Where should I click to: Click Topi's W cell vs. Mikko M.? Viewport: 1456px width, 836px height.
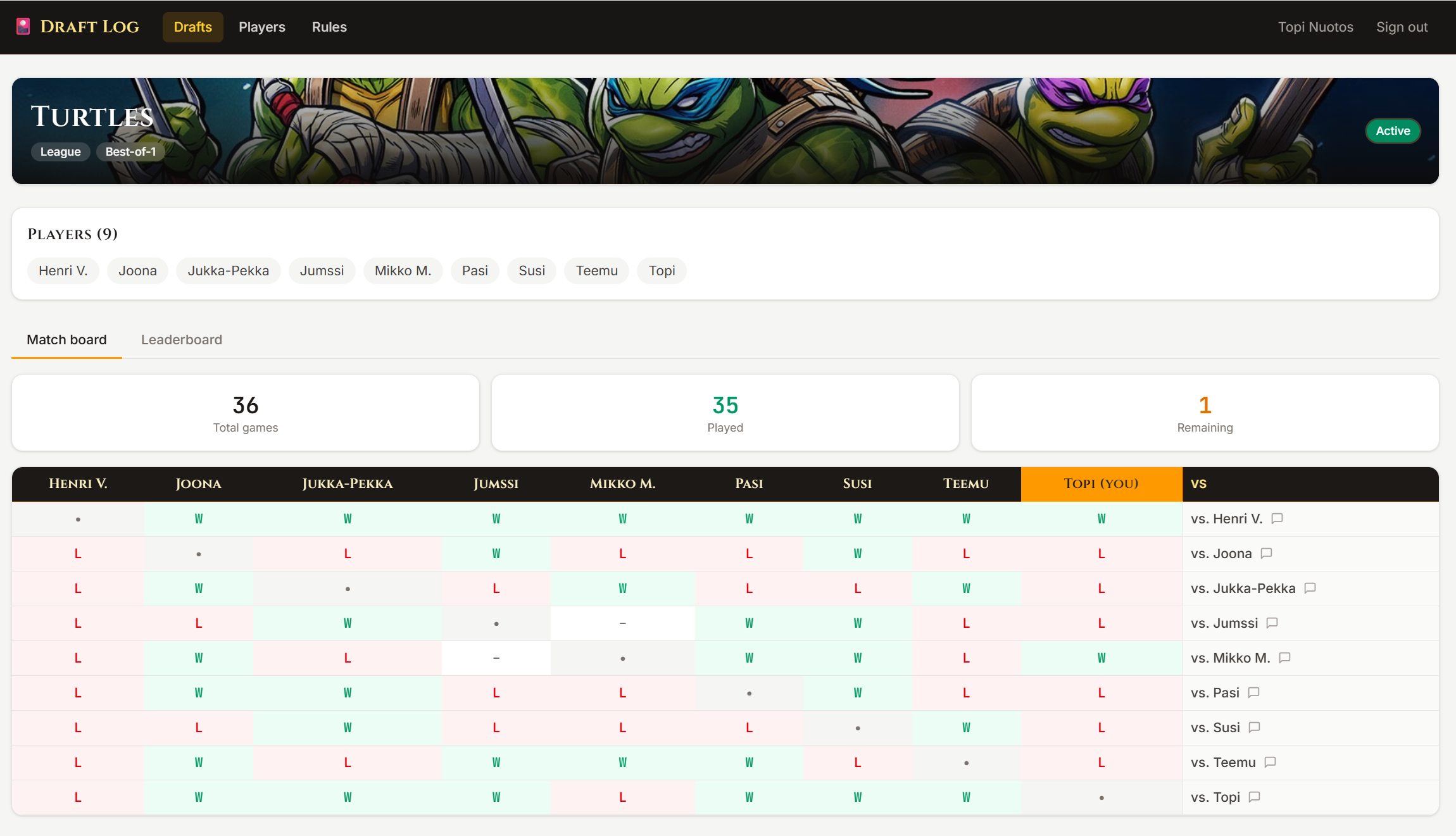click(x=1101, y=658)
